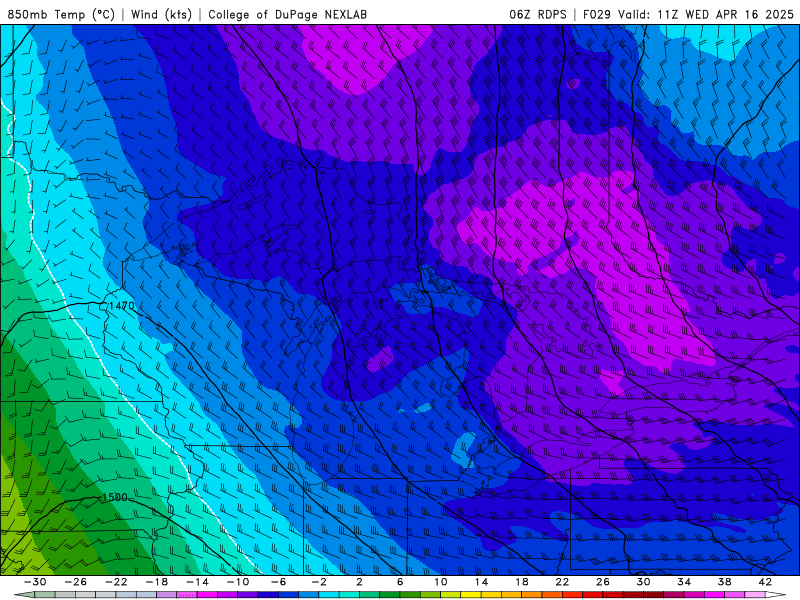Viewport: 800px width, 600px height.
Task: Click the positive 26 color scale label
Action: [x=603, y=582]
